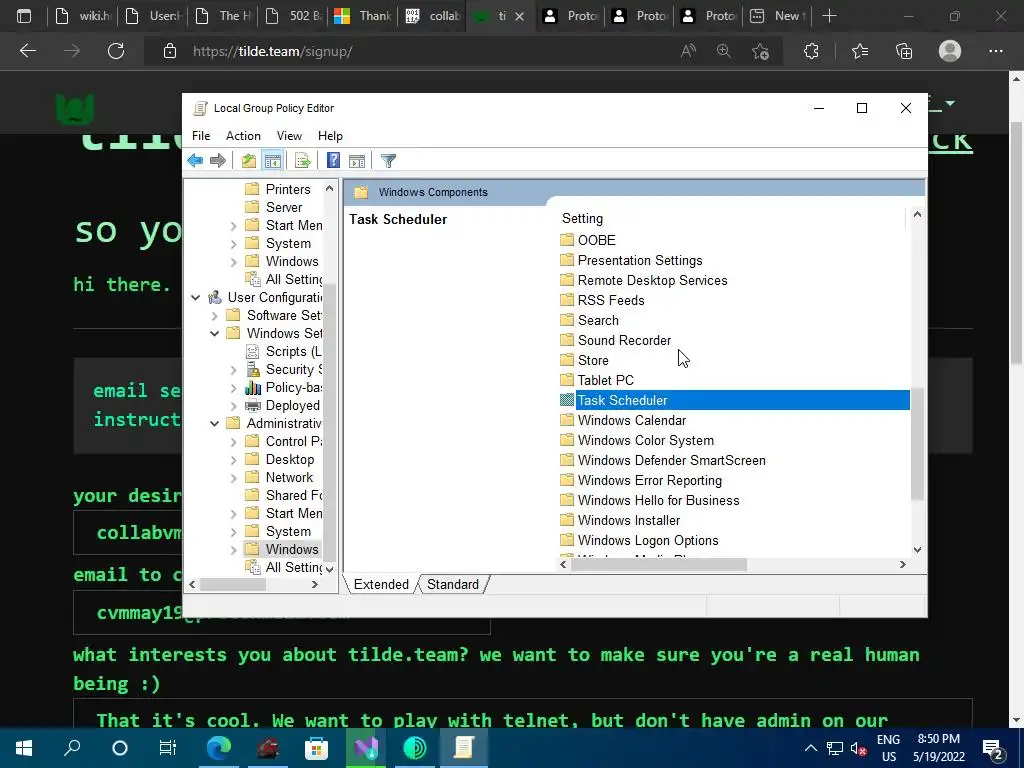Close the active tilde.team tab
Screen dimensions: 1024x768
tap(519, 16)
